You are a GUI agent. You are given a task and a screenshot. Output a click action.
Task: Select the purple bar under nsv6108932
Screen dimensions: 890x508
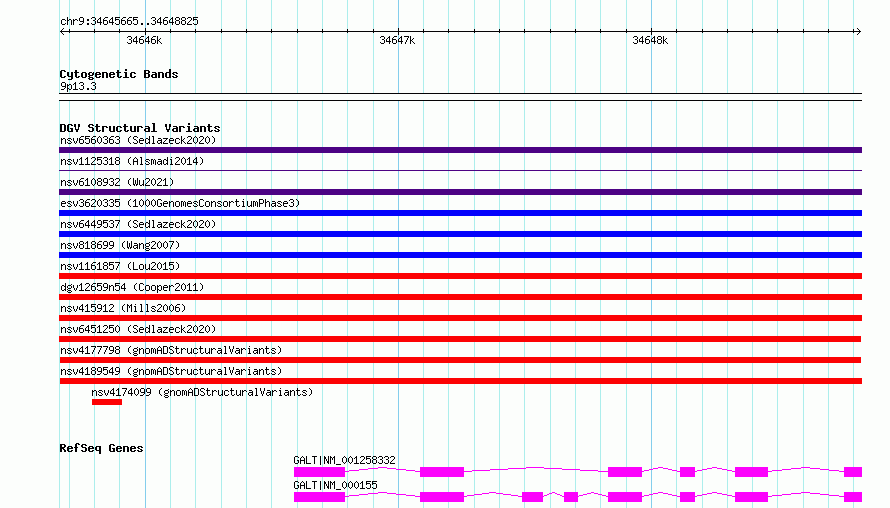point(460,192)
